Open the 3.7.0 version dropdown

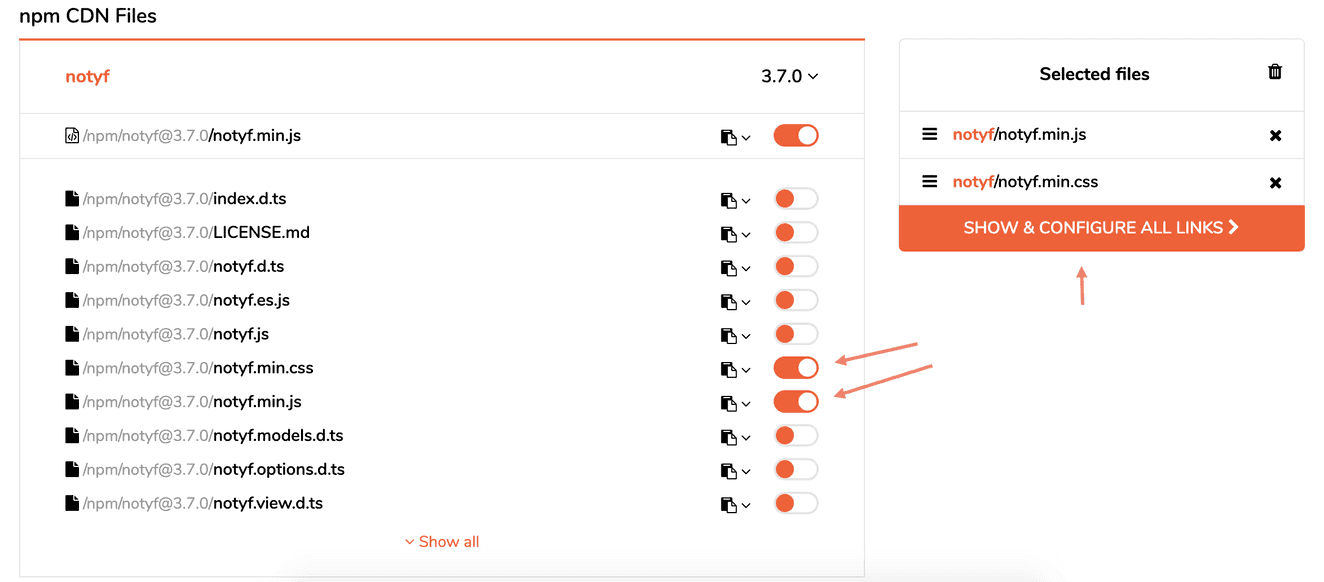click(x=789, y=76)
